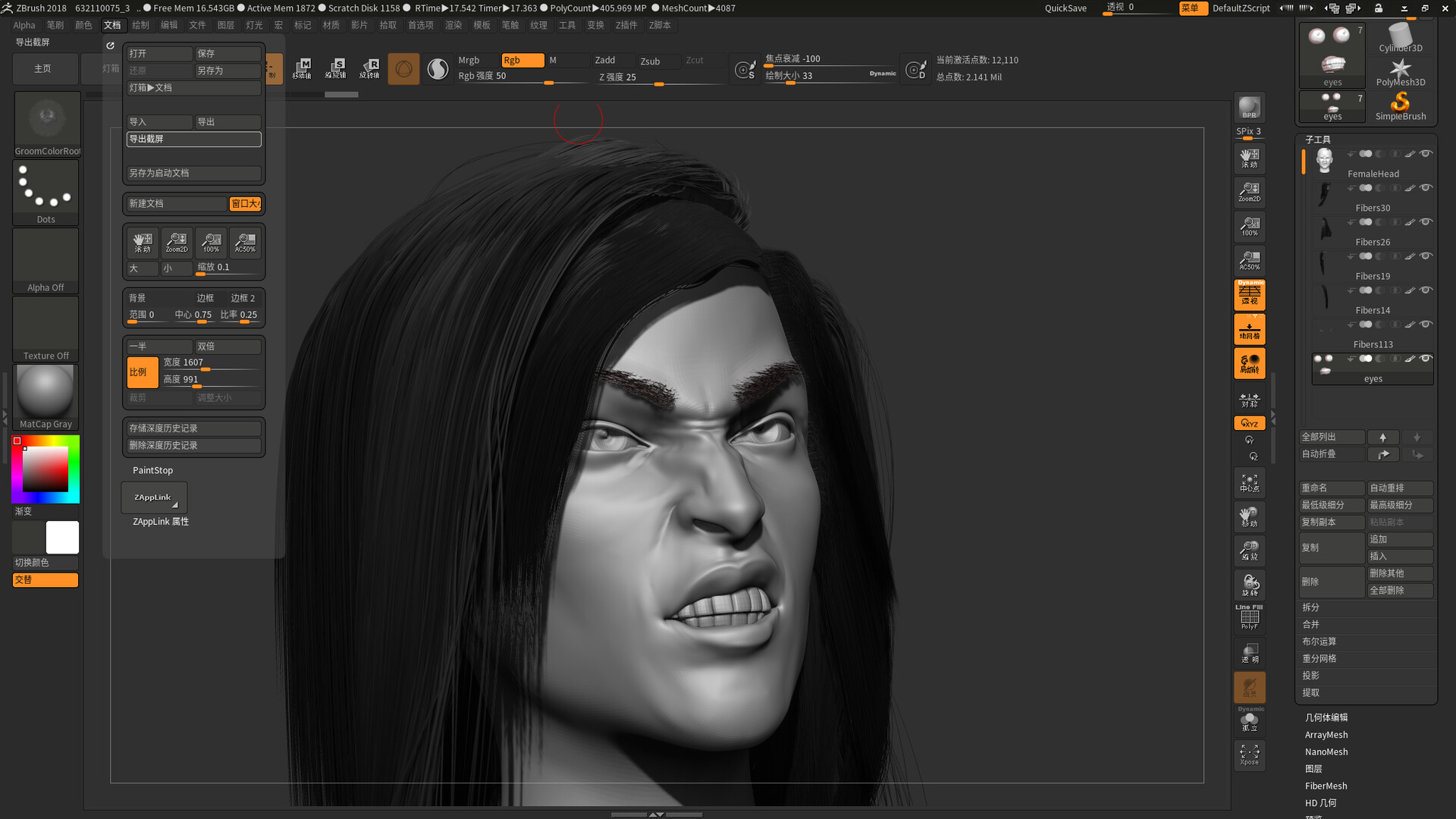
Task: Select the AC50% zoom icon
Action: click(x=1249, y=260)
